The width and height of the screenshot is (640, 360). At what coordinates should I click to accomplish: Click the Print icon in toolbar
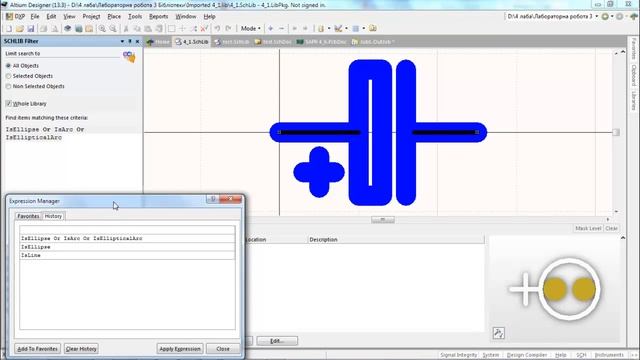[x=43, y=29]
